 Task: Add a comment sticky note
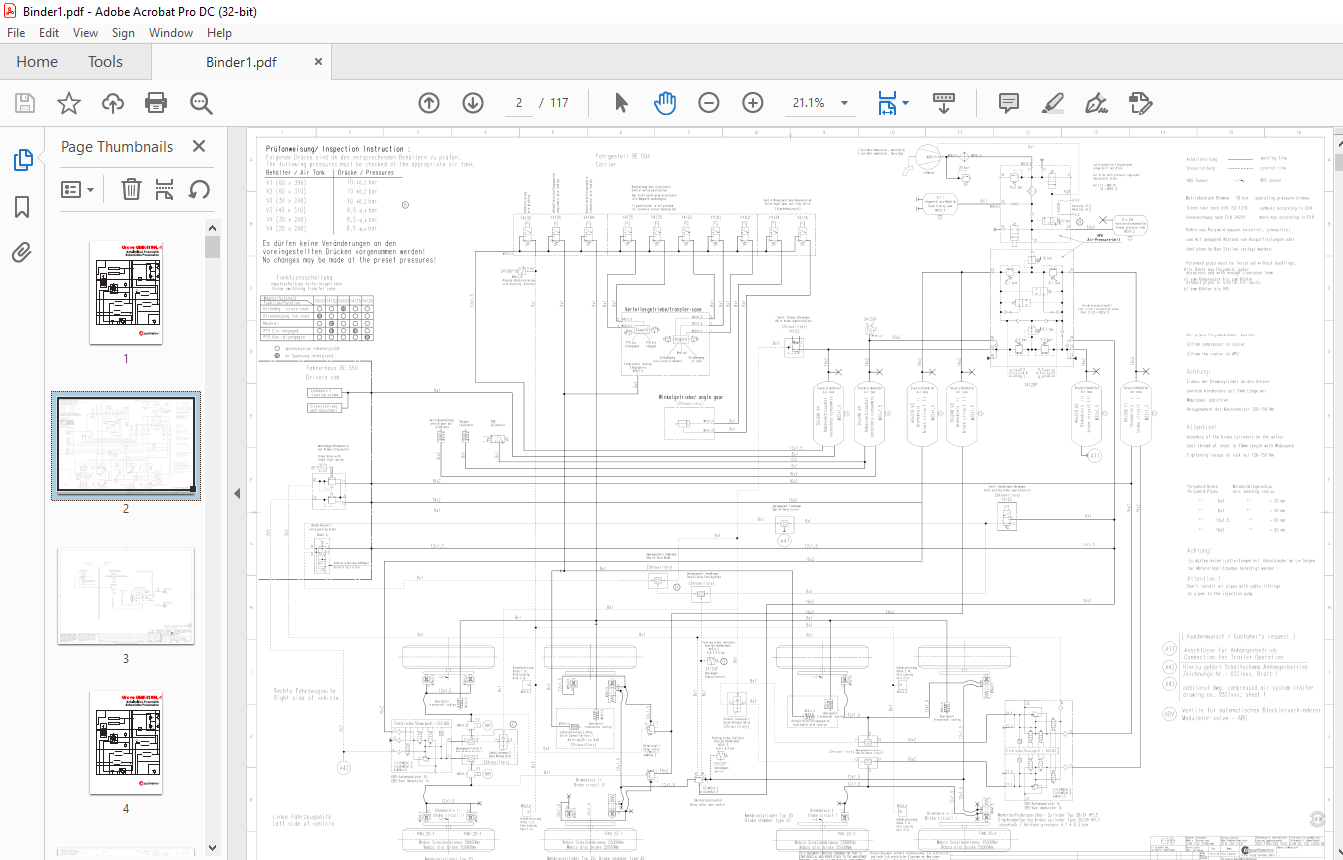pyautogui.click(x=1008, y=103)
